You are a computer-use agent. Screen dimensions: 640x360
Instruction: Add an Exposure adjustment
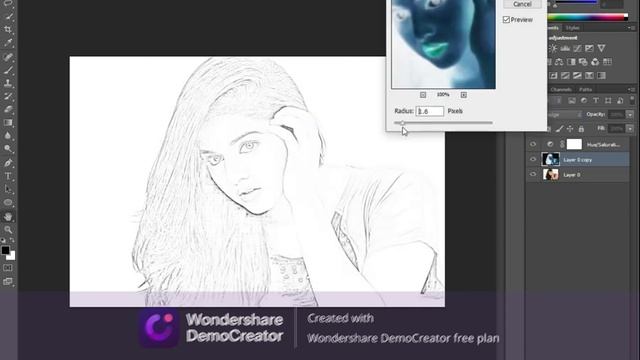589,48
